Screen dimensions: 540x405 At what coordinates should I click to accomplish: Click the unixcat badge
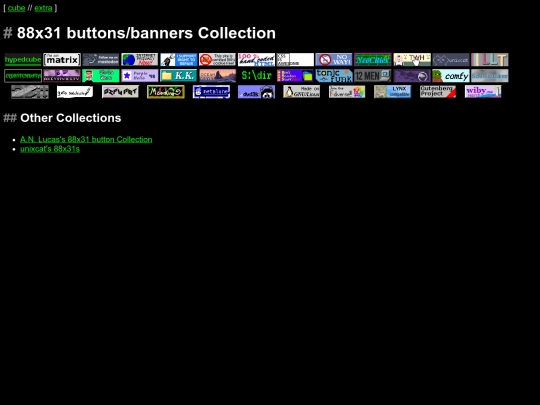pos(451,60)
